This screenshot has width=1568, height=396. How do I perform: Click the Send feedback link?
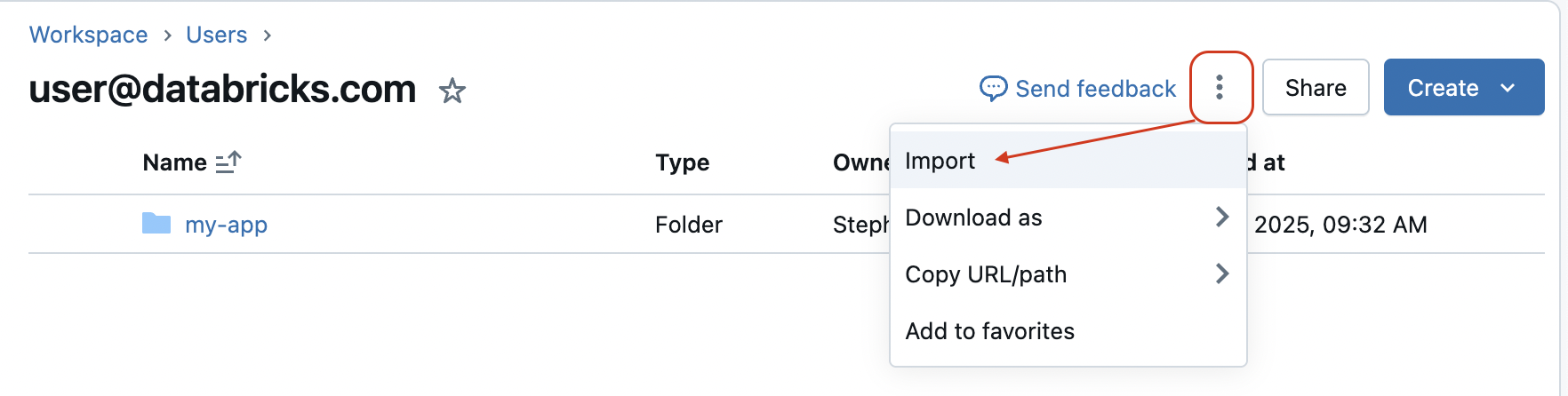click(x=1095, y=89)
